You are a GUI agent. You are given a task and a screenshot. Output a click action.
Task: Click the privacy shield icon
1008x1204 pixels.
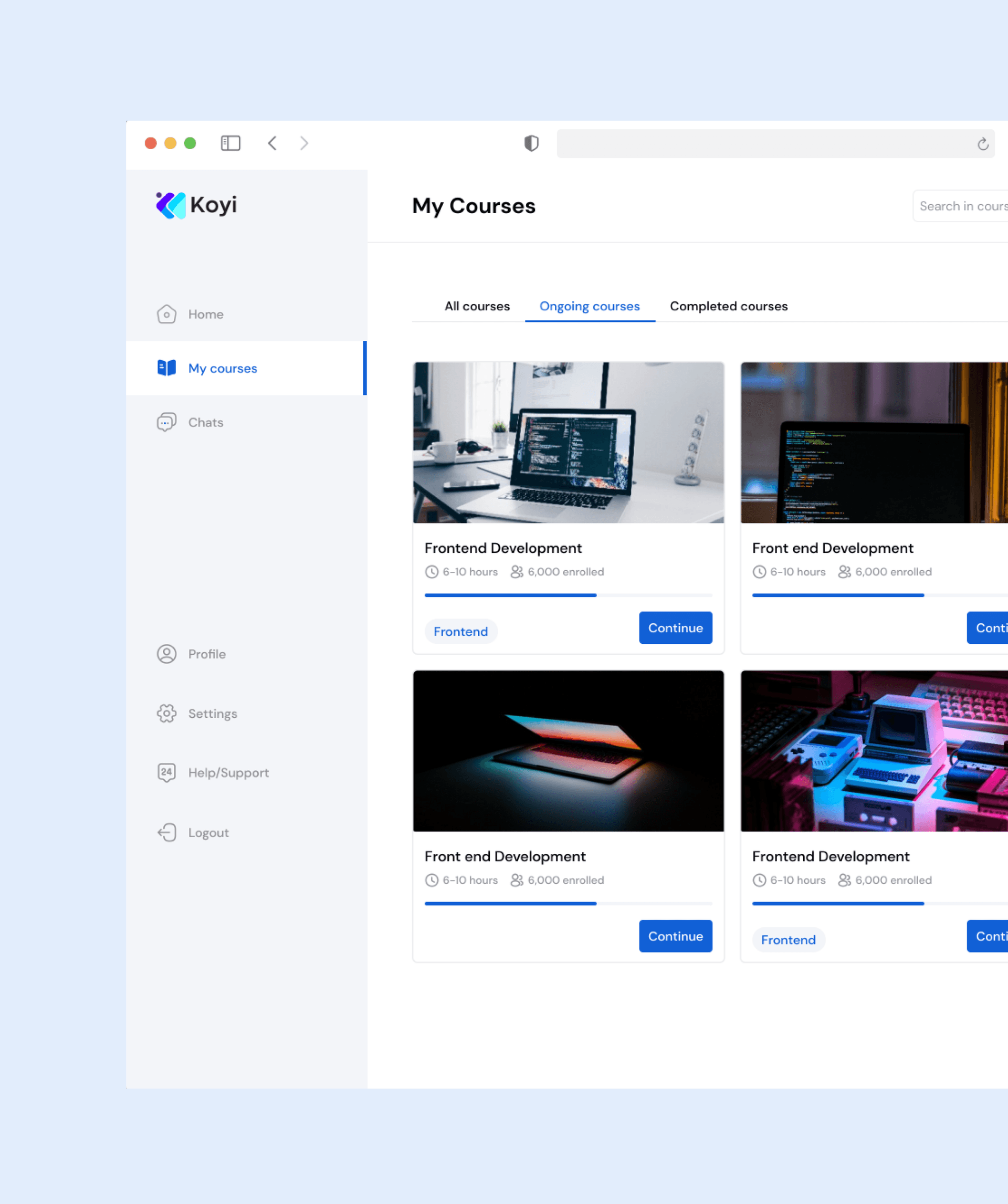point(531,143)
